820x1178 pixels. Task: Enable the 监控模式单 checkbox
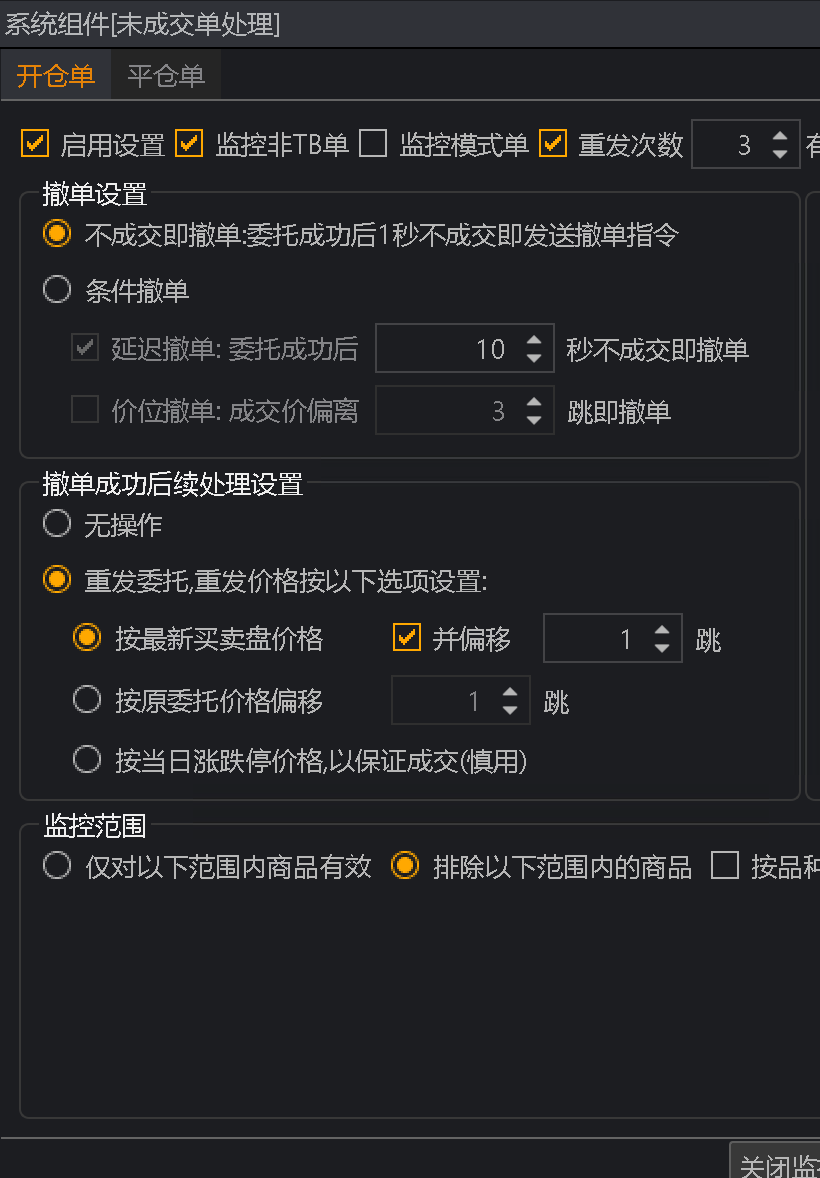coord(373,144)
